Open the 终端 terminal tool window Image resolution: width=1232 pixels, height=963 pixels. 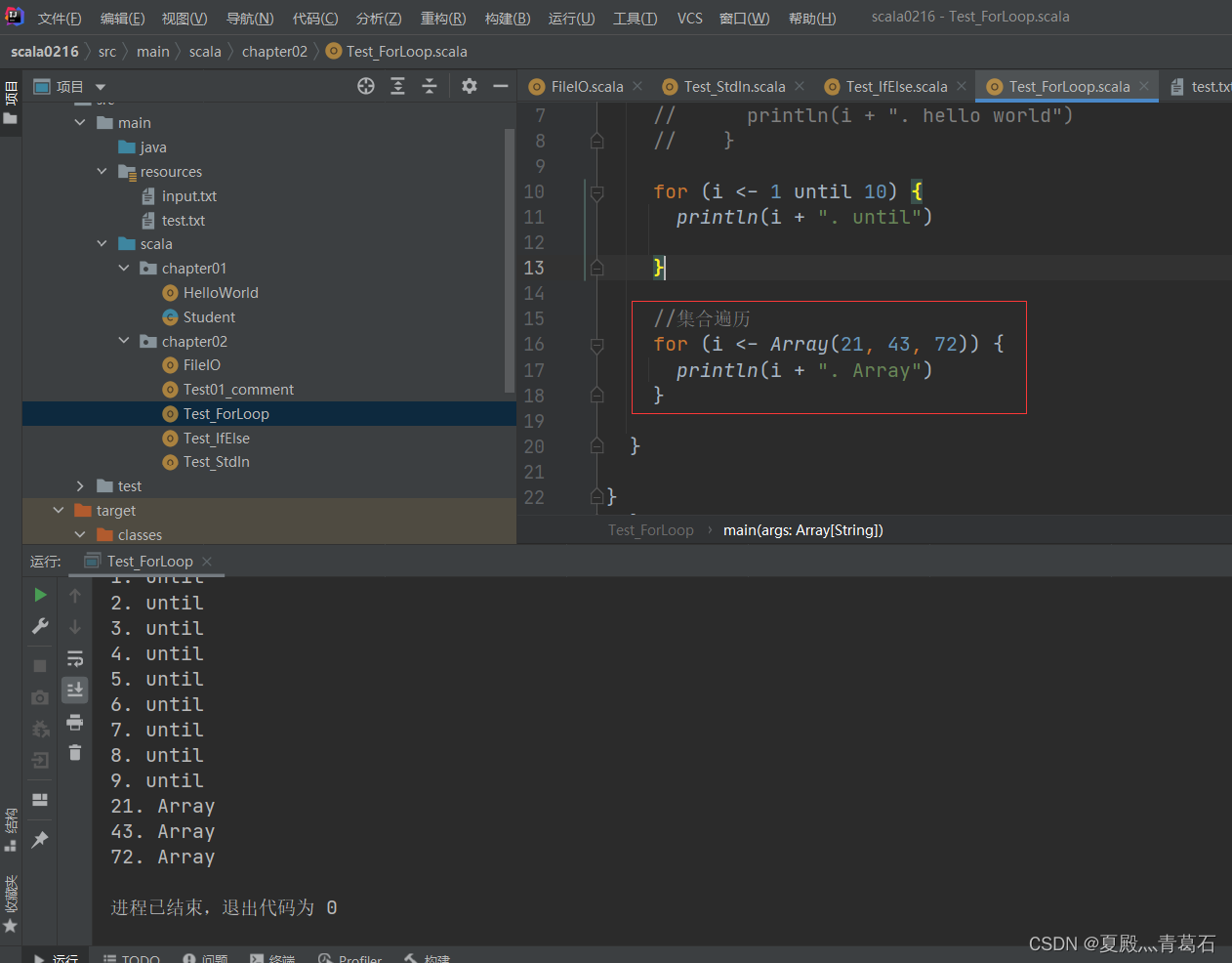[272, 959]
